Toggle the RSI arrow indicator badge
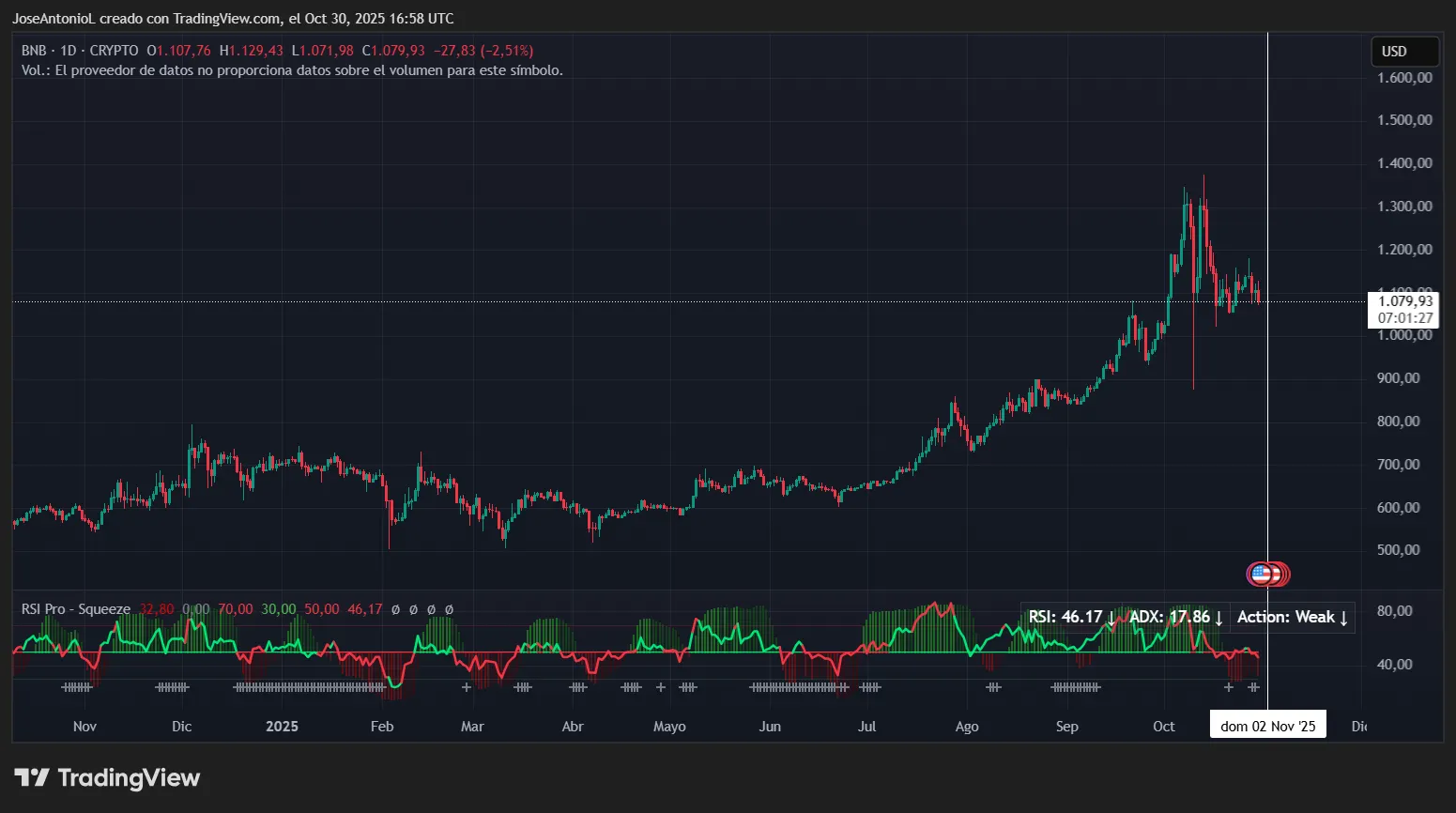This screenshot has width=1456, height=813. [x=1070, y=617]
